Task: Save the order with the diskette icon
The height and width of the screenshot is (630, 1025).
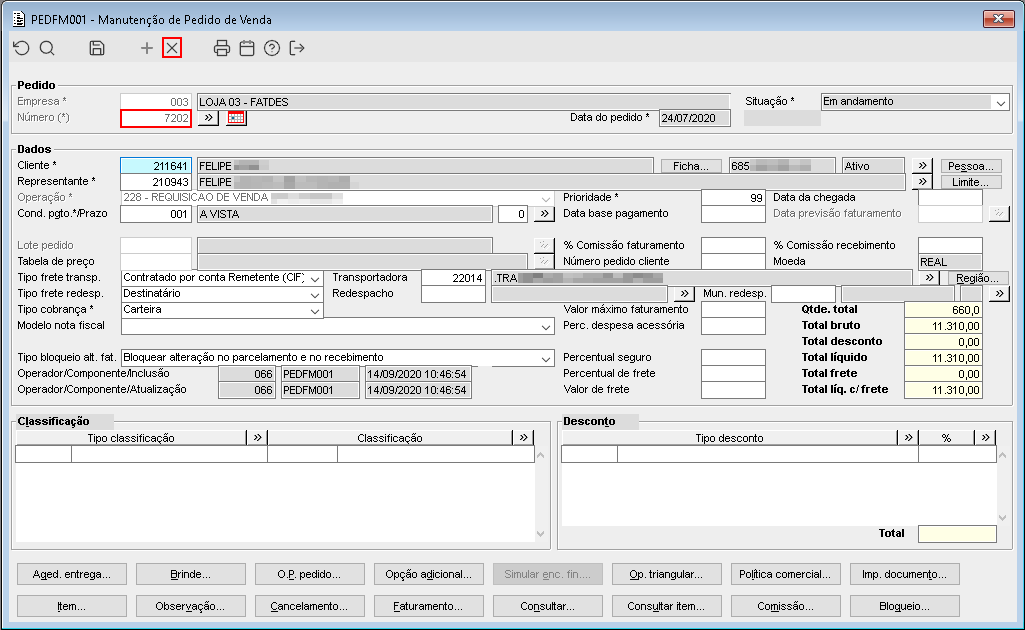Action: (97, 48)
